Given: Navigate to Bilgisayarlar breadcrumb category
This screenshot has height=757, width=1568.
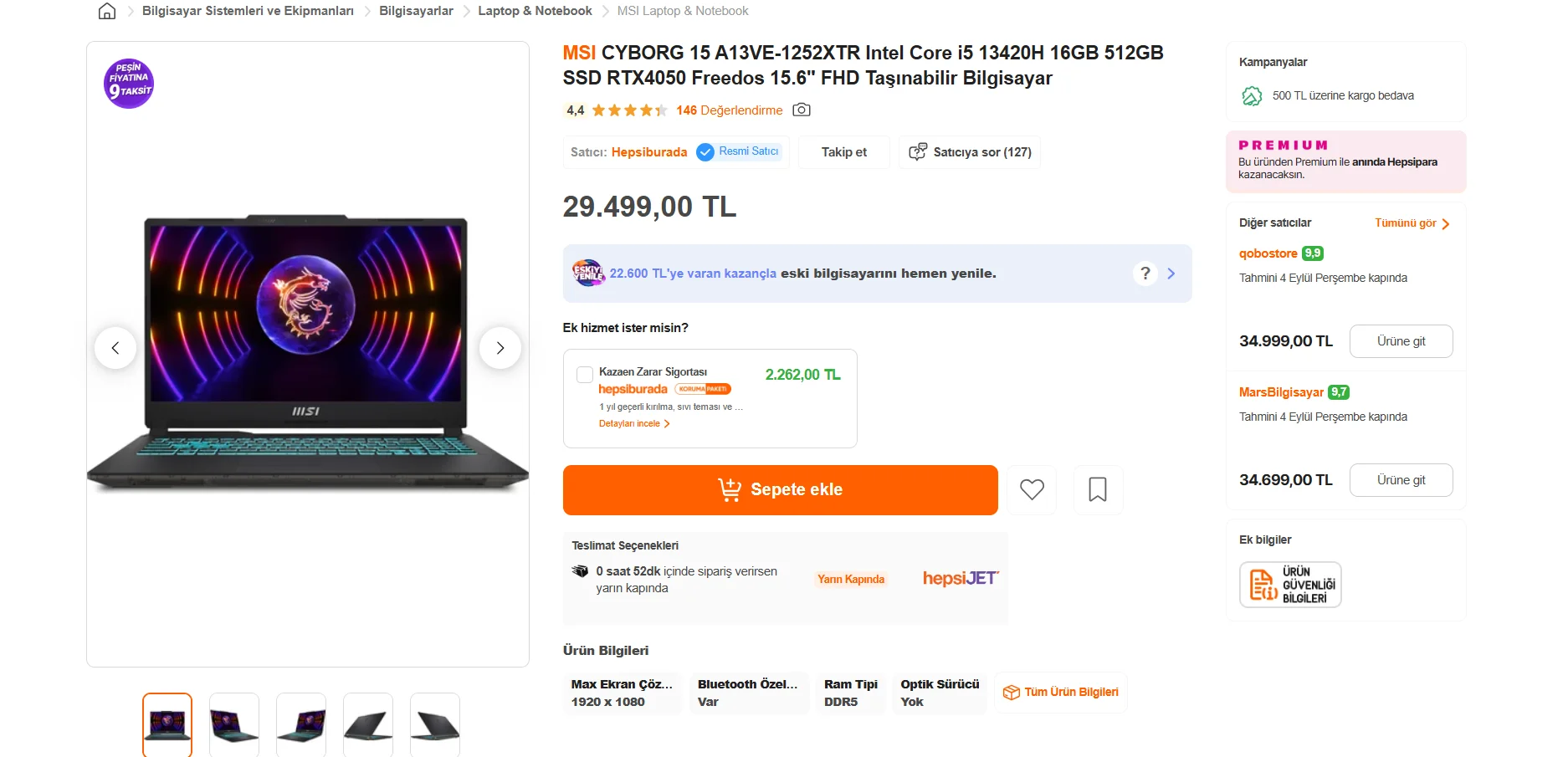Looking at the screenshot, I should 416,11.
